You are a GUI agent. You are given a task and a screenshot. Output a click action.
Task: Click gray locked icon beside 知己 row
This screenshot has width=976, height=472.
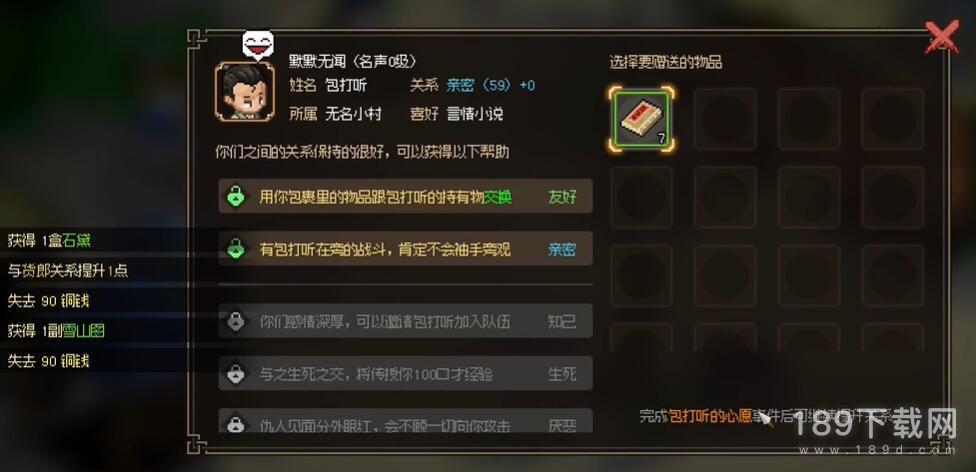[235, 321]
